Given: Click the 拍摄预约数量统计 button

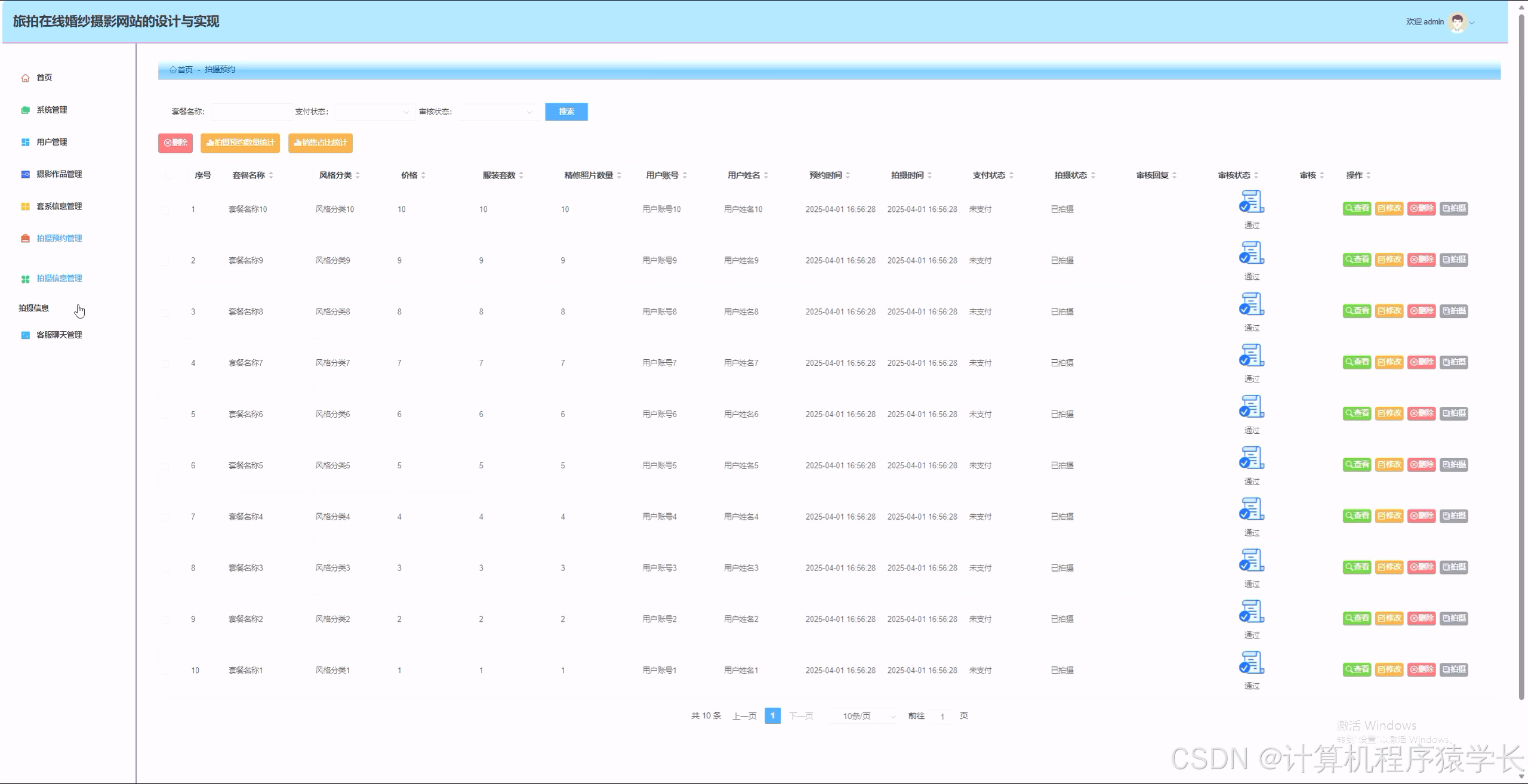Looking at the screenshot, I should pyautogui.click(x=240, y=143).
